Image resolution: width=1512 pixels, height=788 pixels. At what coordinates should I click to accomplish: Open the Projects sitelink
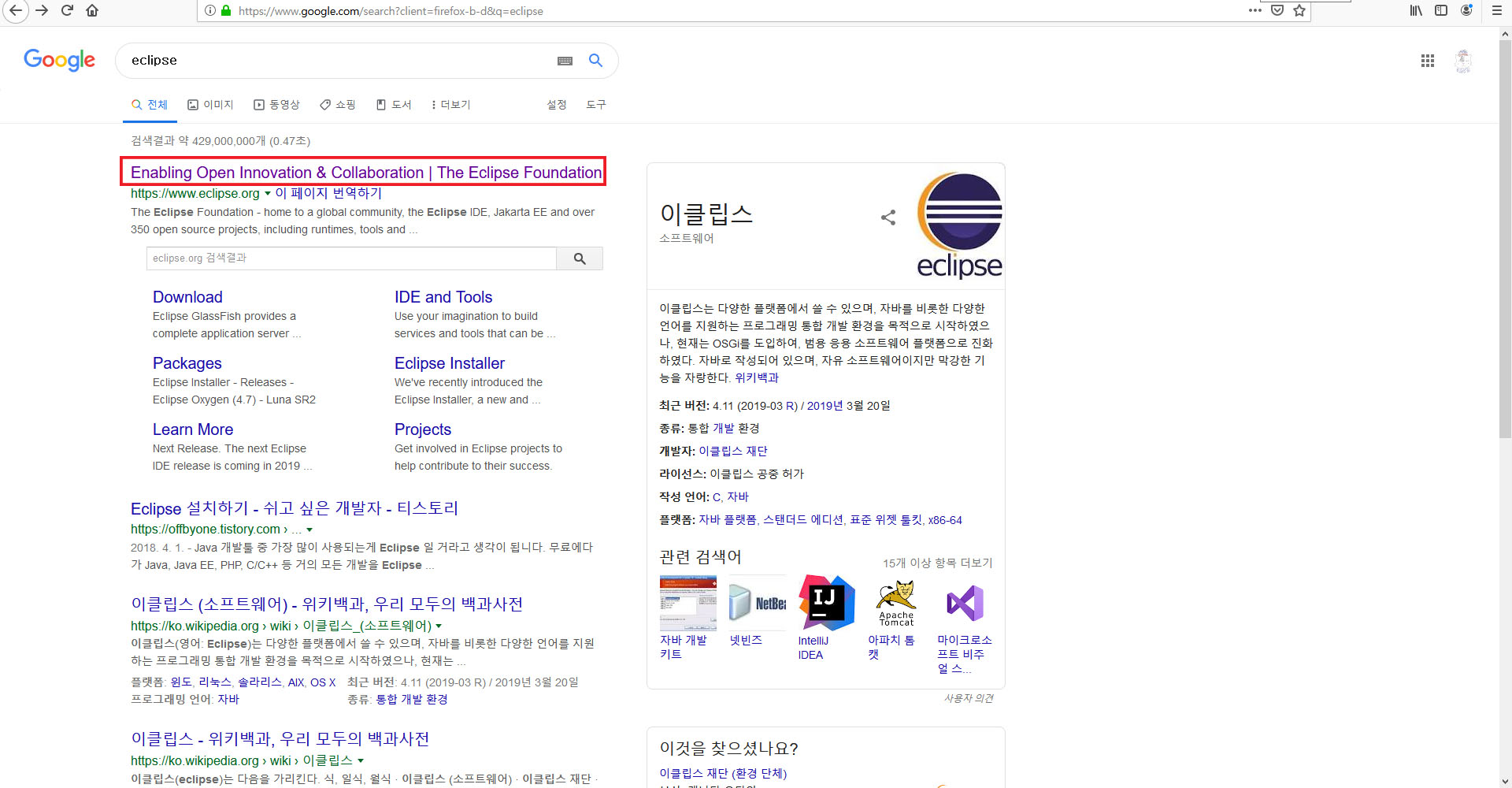click(x=423, y=429)
